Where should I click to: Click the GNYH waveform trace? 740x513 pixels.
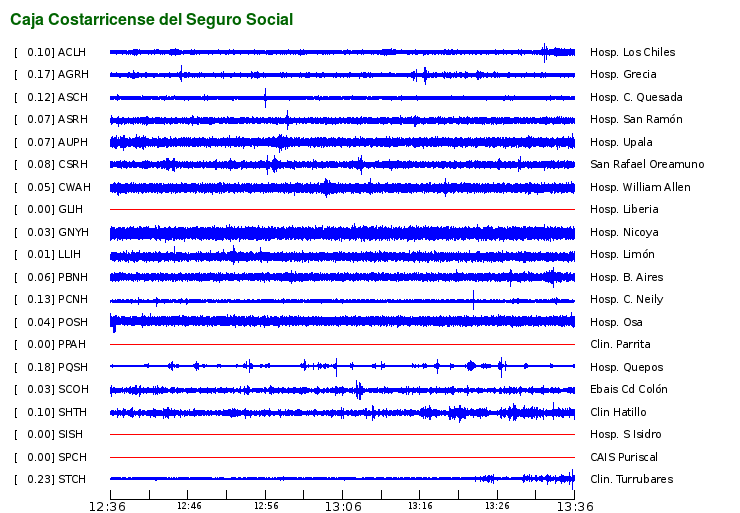pyautogui.click(x=342, y=233)
